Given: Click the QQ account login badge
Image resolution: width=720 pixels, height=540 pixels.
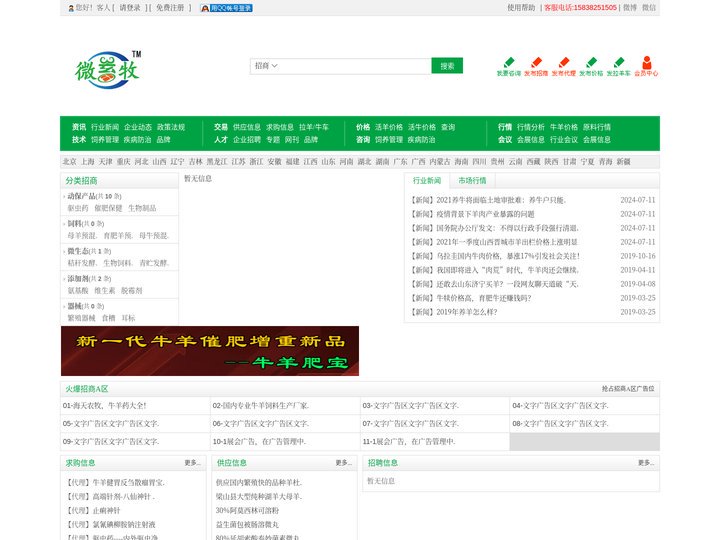Looking at the screenshot, I should [226, 8].
